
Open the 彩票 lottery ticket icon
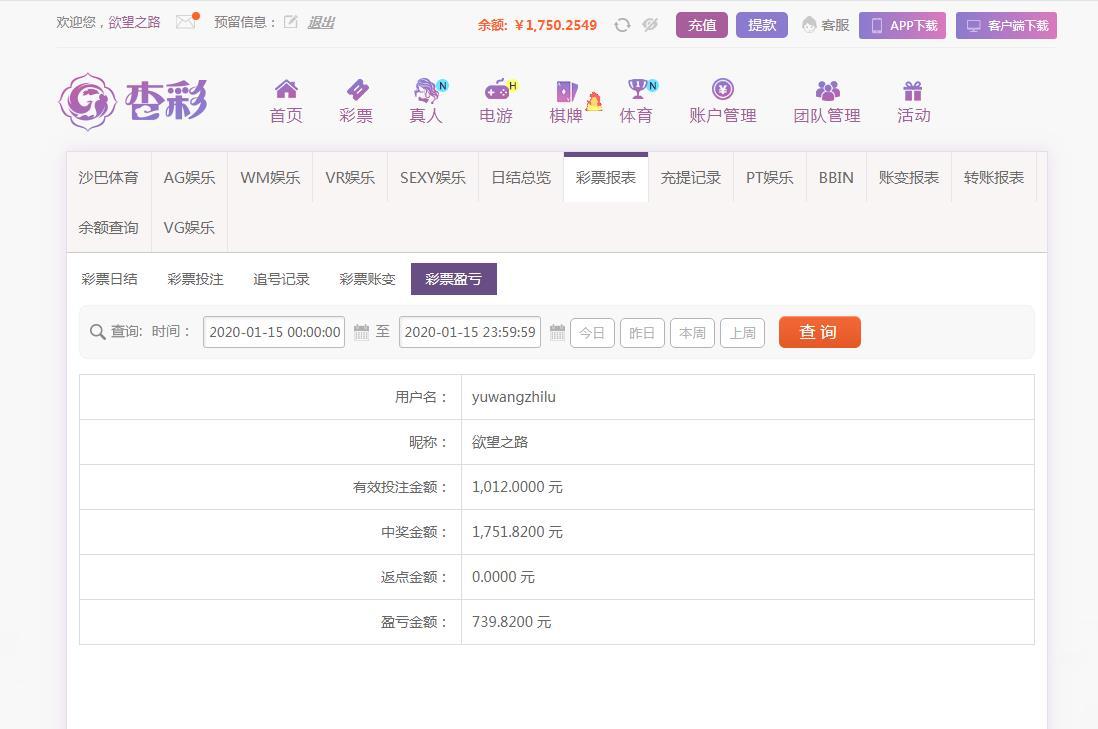coord(356,90)
